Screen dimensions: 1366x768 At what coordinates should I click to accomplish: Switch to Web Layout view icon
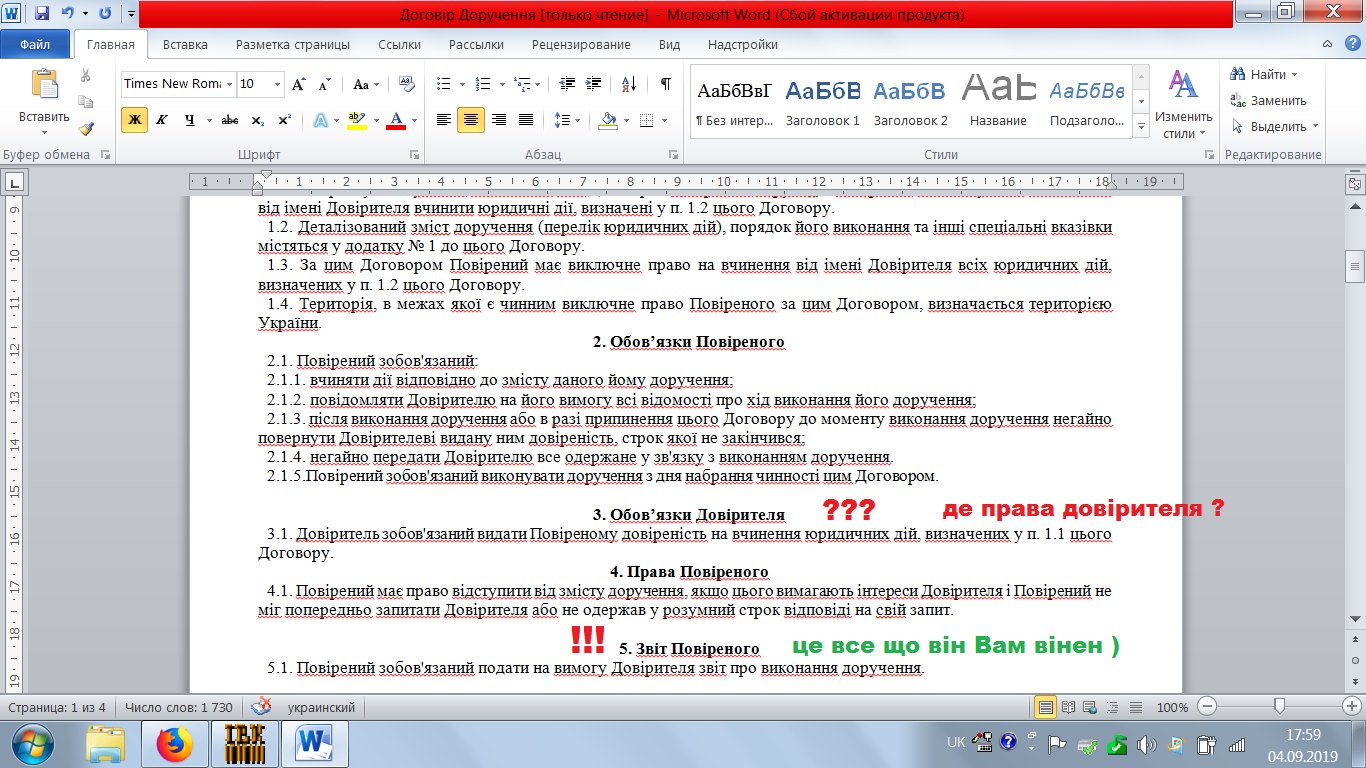[x=1088, y=707]
